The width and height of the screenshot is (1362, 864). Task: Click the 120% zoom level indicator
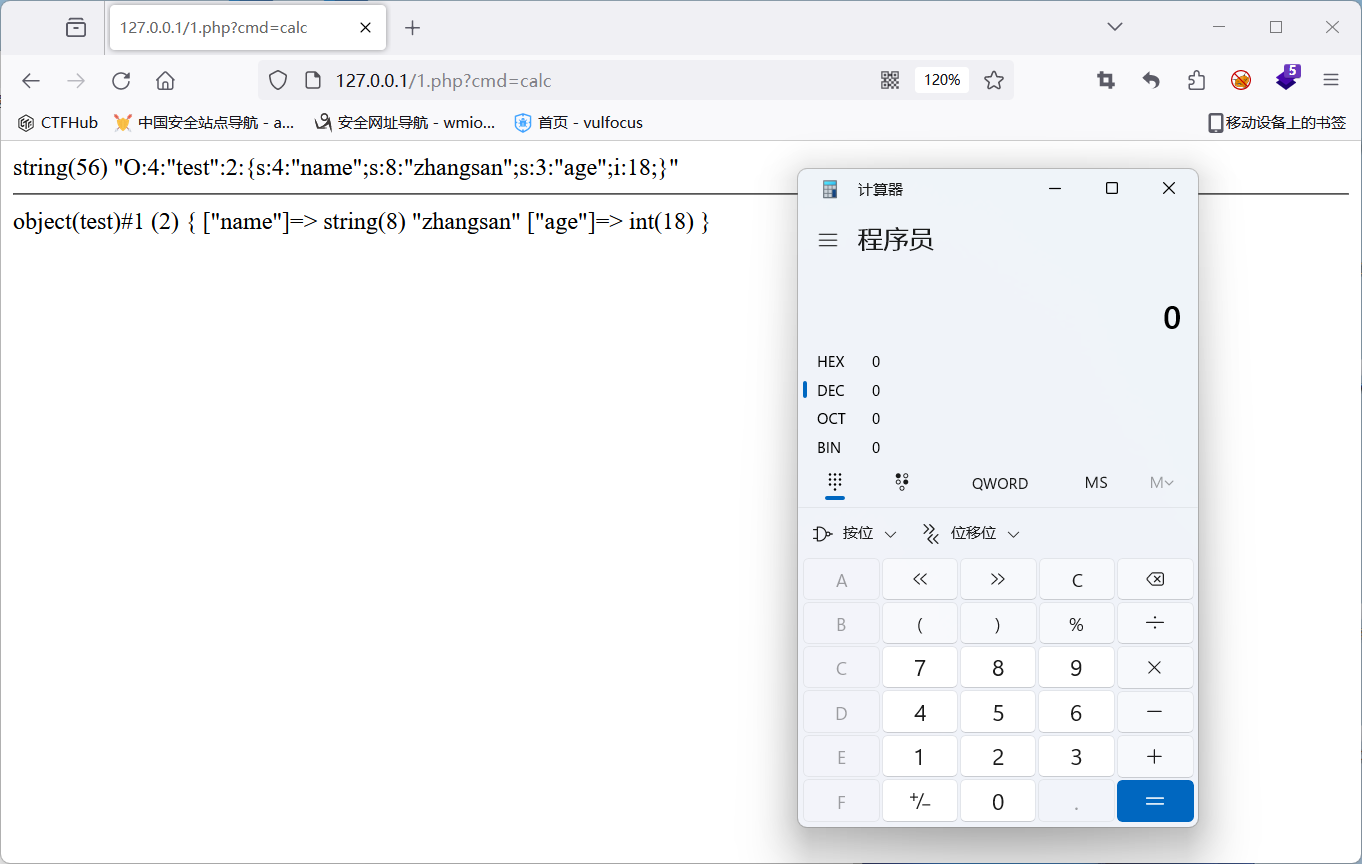coord(942,80)
